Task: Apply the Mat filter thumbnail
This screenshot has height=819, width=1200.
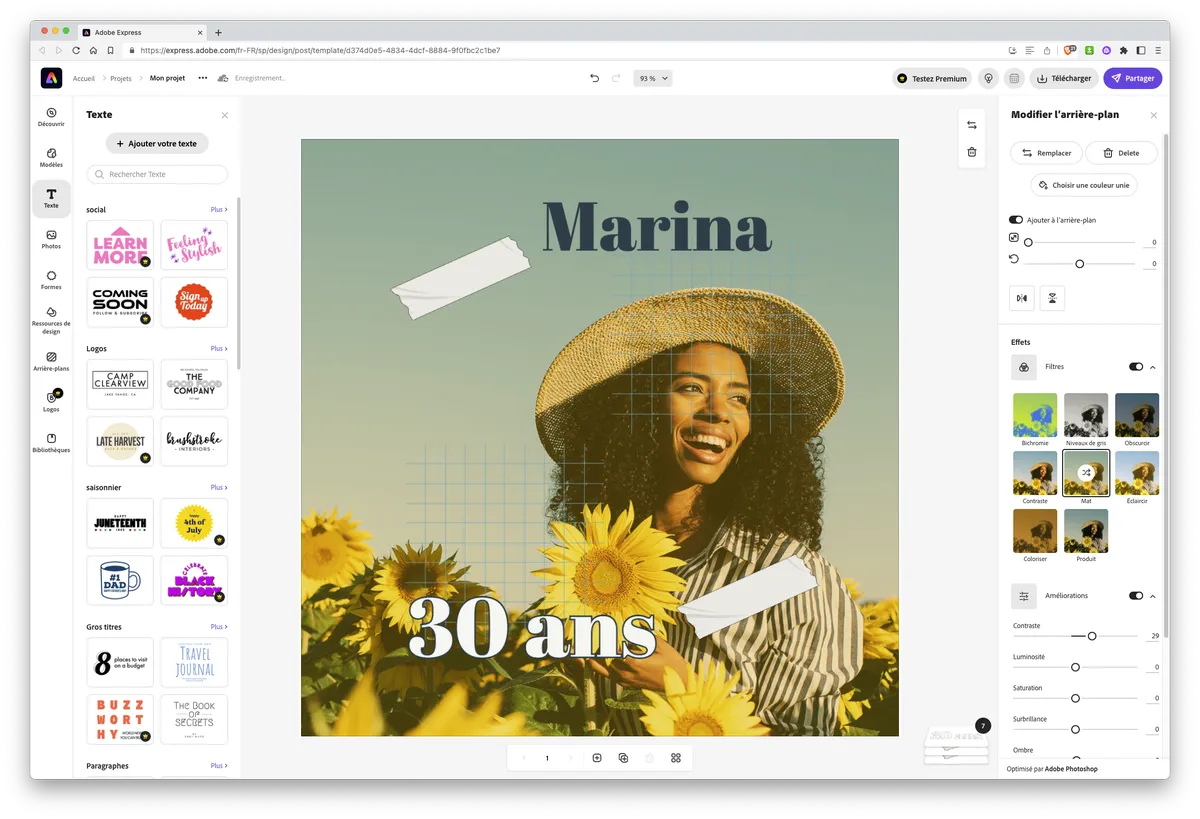Action: [x=1086, y=472]
